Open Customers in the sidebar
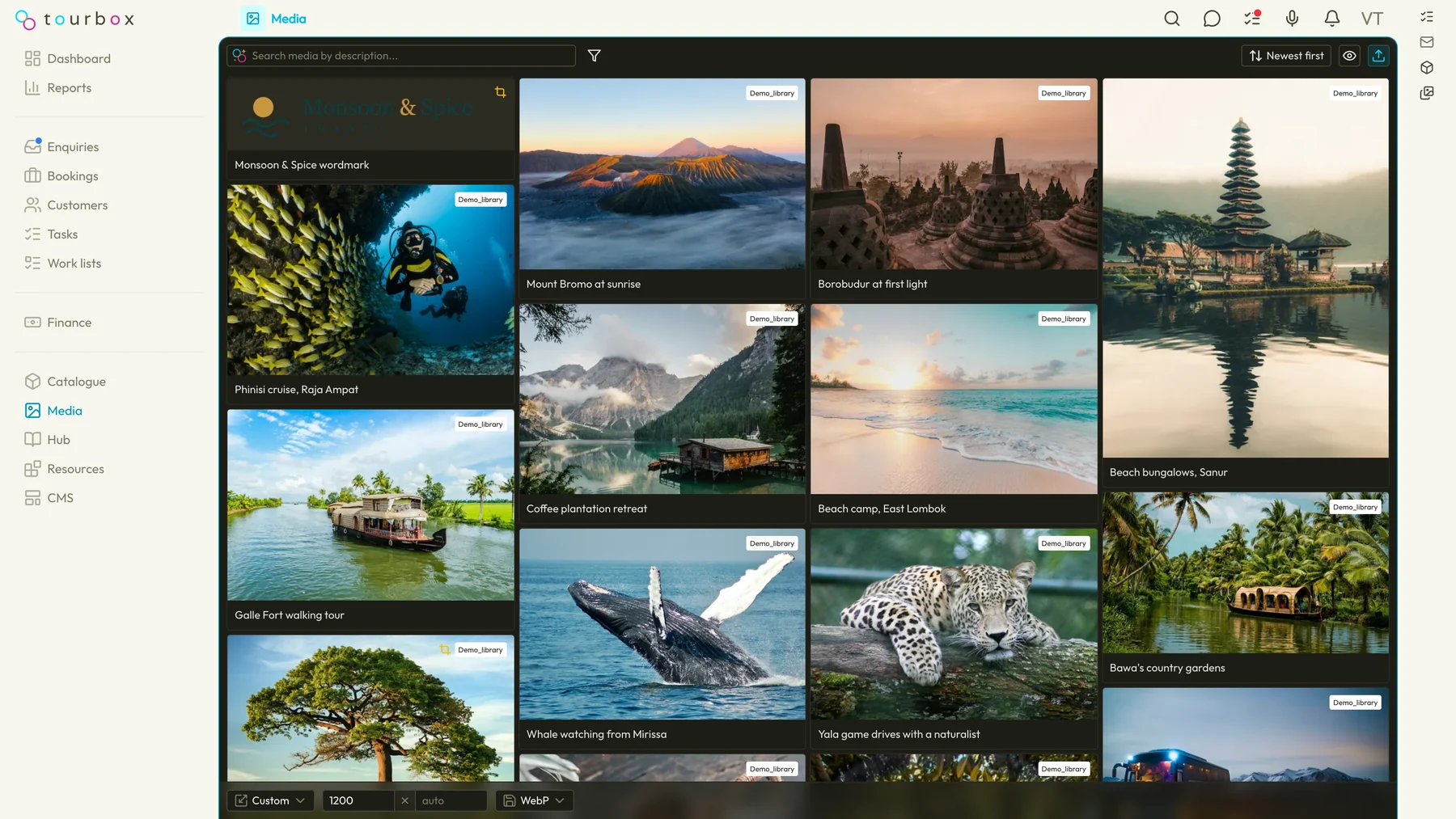 [66, 205]
